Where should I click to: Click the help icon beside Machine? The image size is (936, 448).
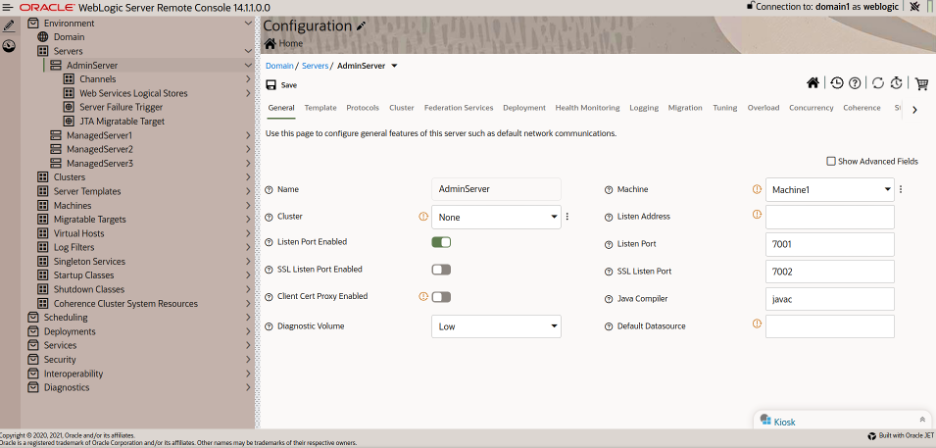(x=608, y=189)
